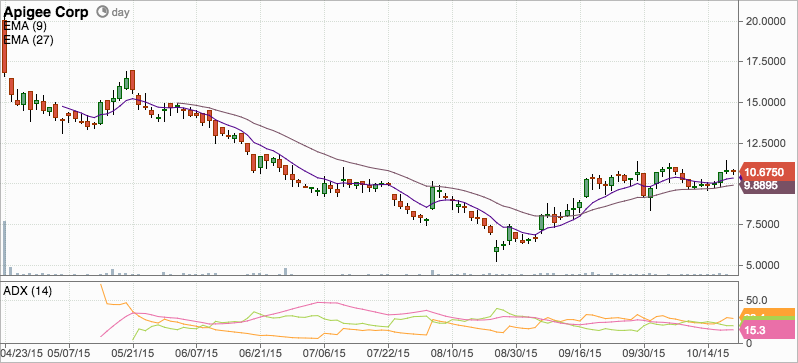Click the 06/21/15 date label
798x363 pixels.
pyautogui.click(x=260, y=353)
